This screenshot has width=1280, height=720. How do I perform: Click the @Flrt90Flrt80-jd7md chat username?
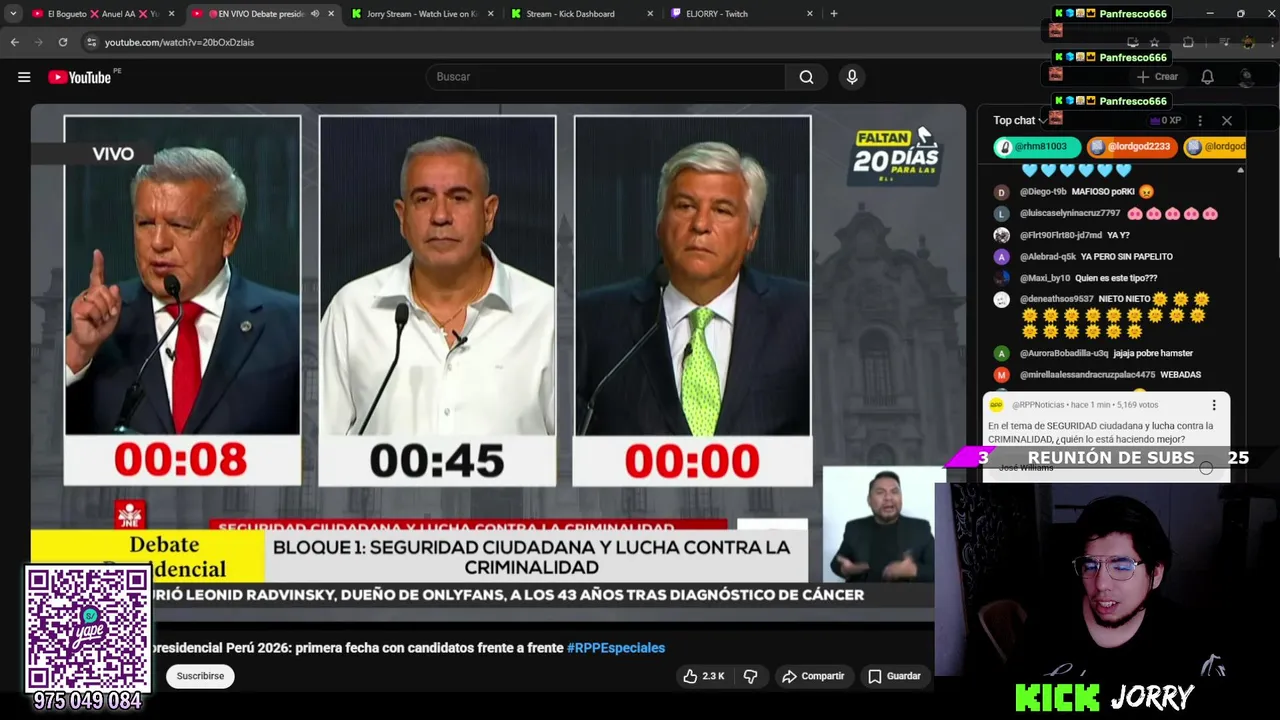pos(1061,235)
